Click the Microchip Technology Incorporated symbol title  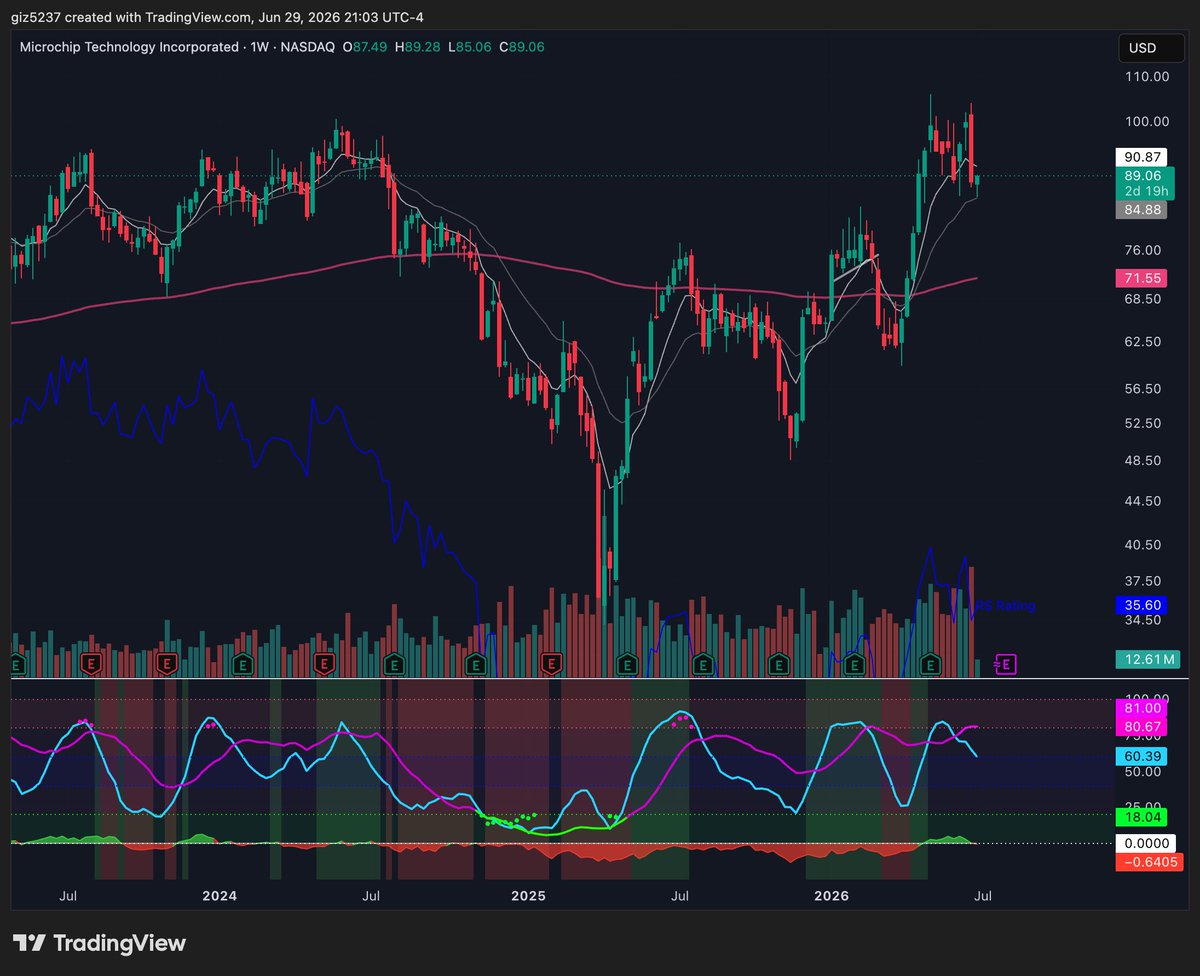[130, 47]
